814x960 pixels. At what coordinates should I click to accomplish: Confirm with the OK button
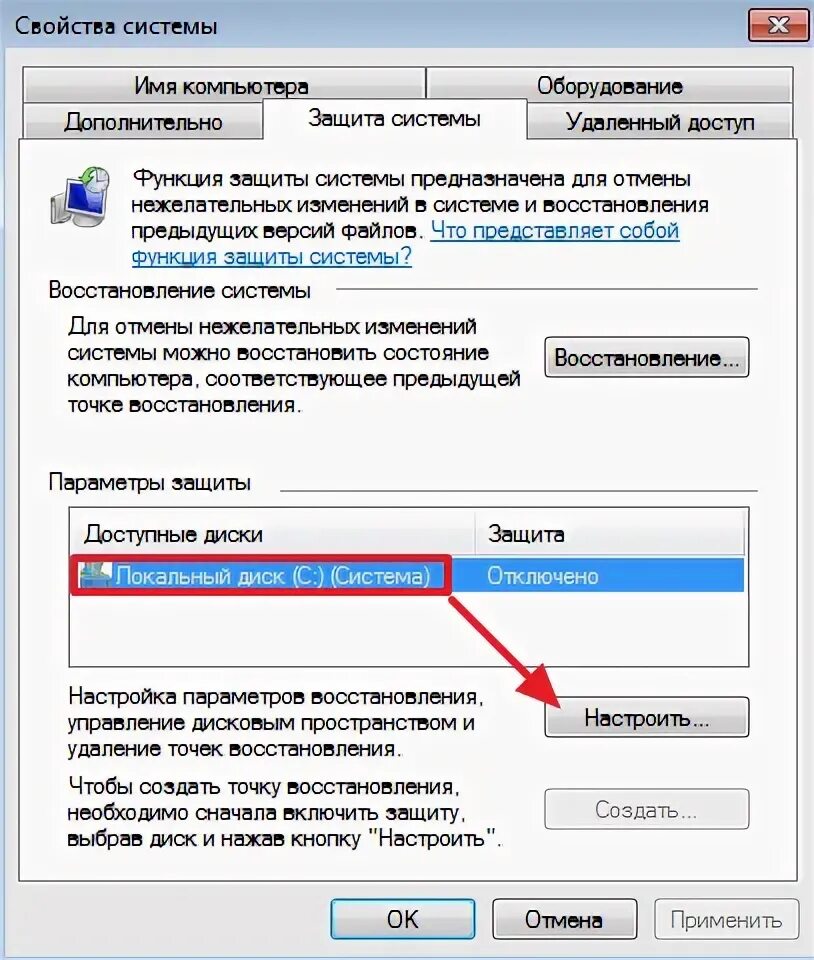tap(403, 919)
